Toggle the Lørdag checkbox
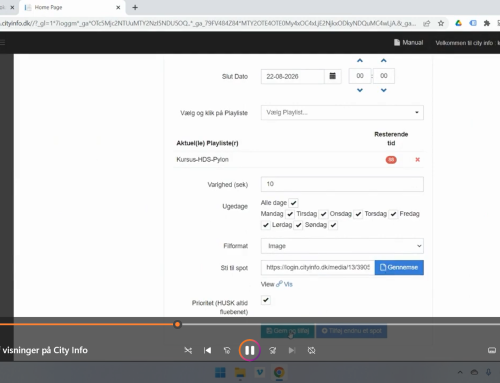The width and height of the screenshot is (500, 383). tap(298, 225)
